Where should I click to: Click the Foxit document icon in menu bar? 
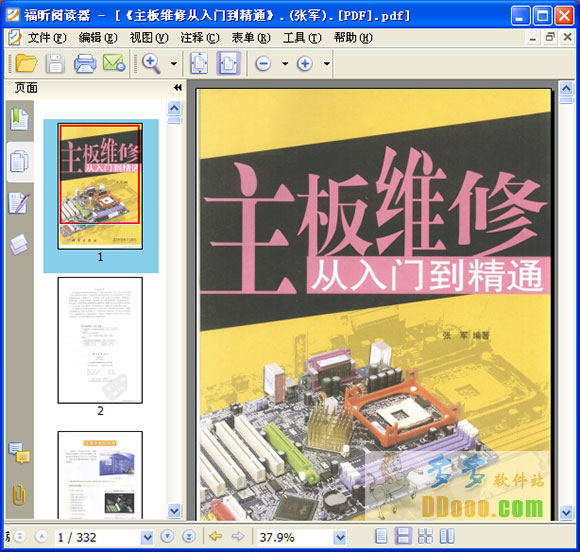click(x=14, y=38)
